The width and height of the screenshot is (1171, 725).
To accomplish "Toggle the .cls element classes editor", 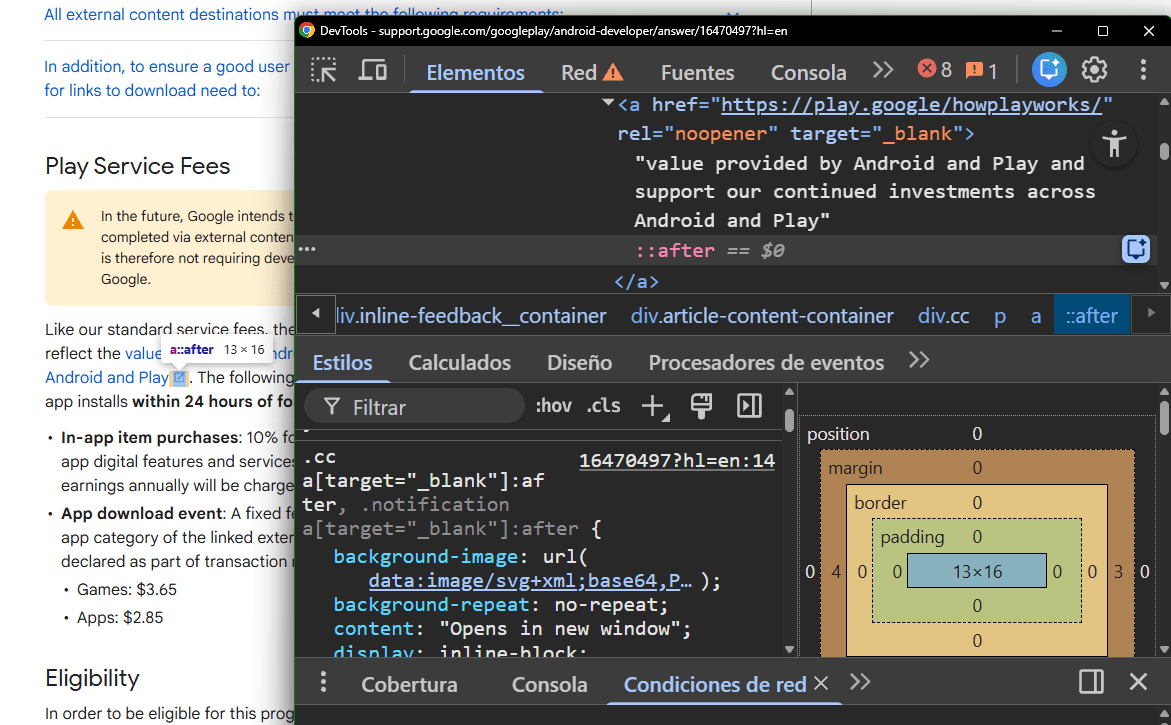I will pos(602,406).
